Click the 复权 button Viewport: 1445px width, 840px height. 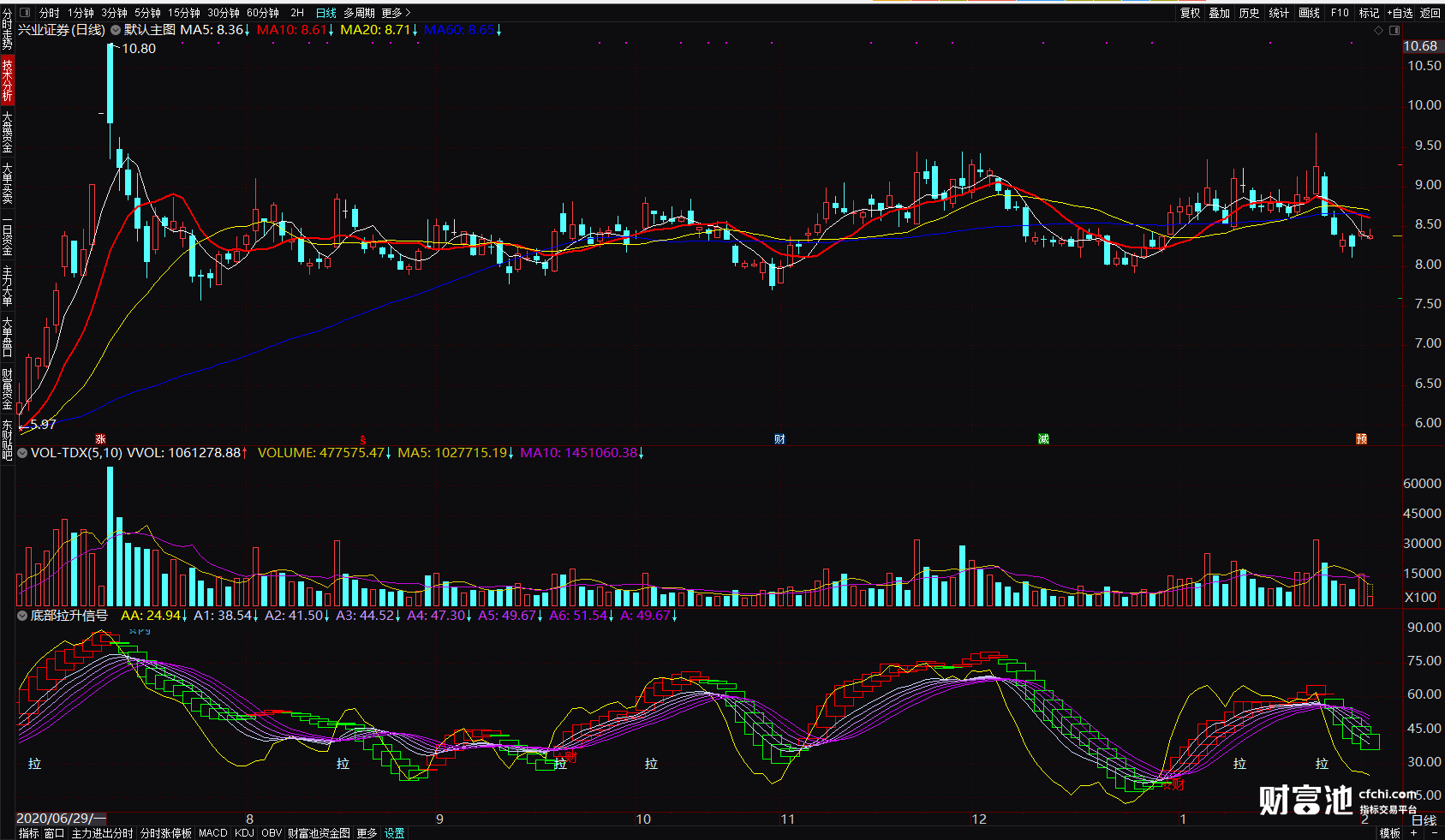pyautogui.click(x=1190, y=13)
